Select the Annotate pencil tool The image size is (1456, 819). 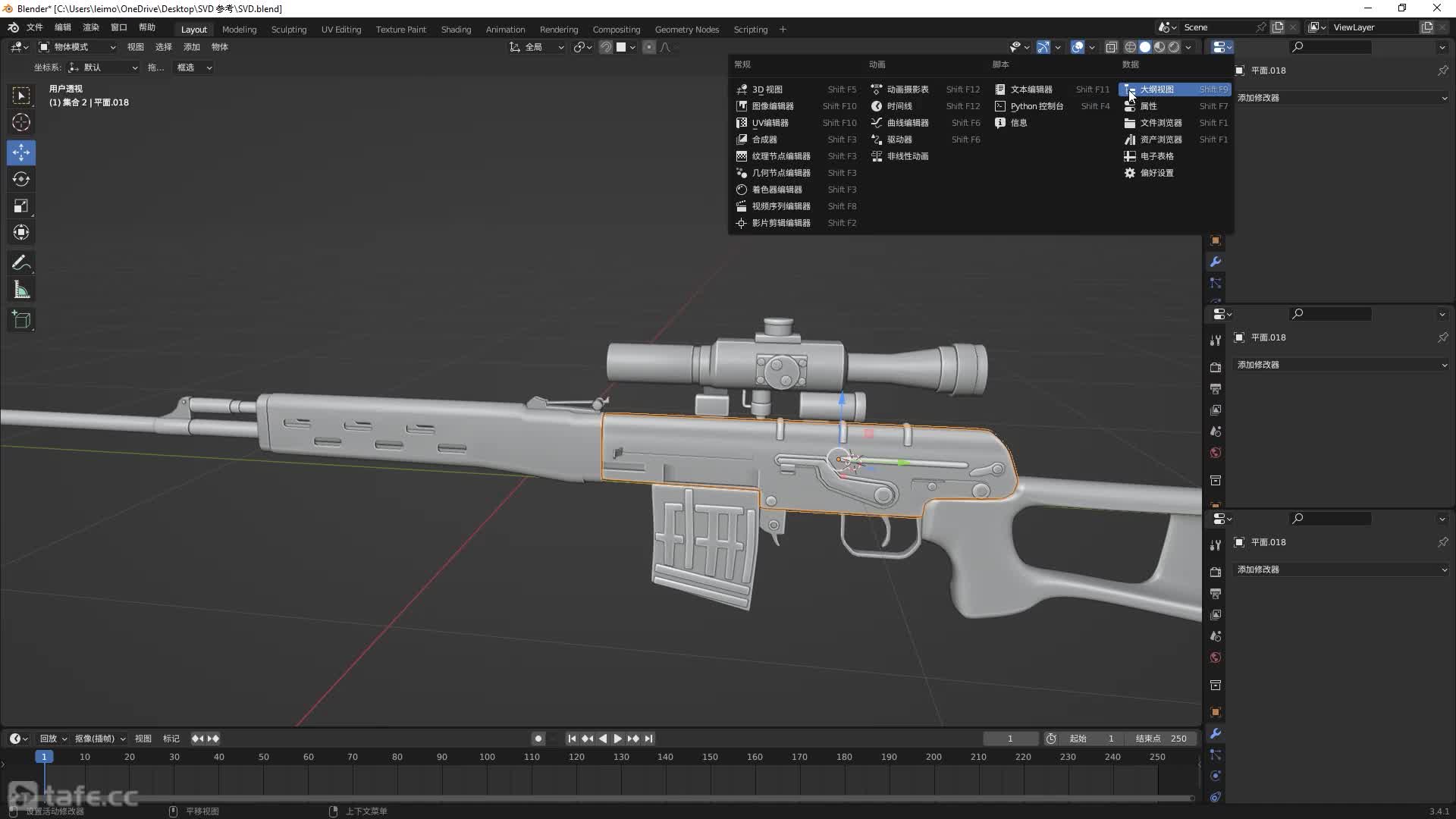pos(21,263)
